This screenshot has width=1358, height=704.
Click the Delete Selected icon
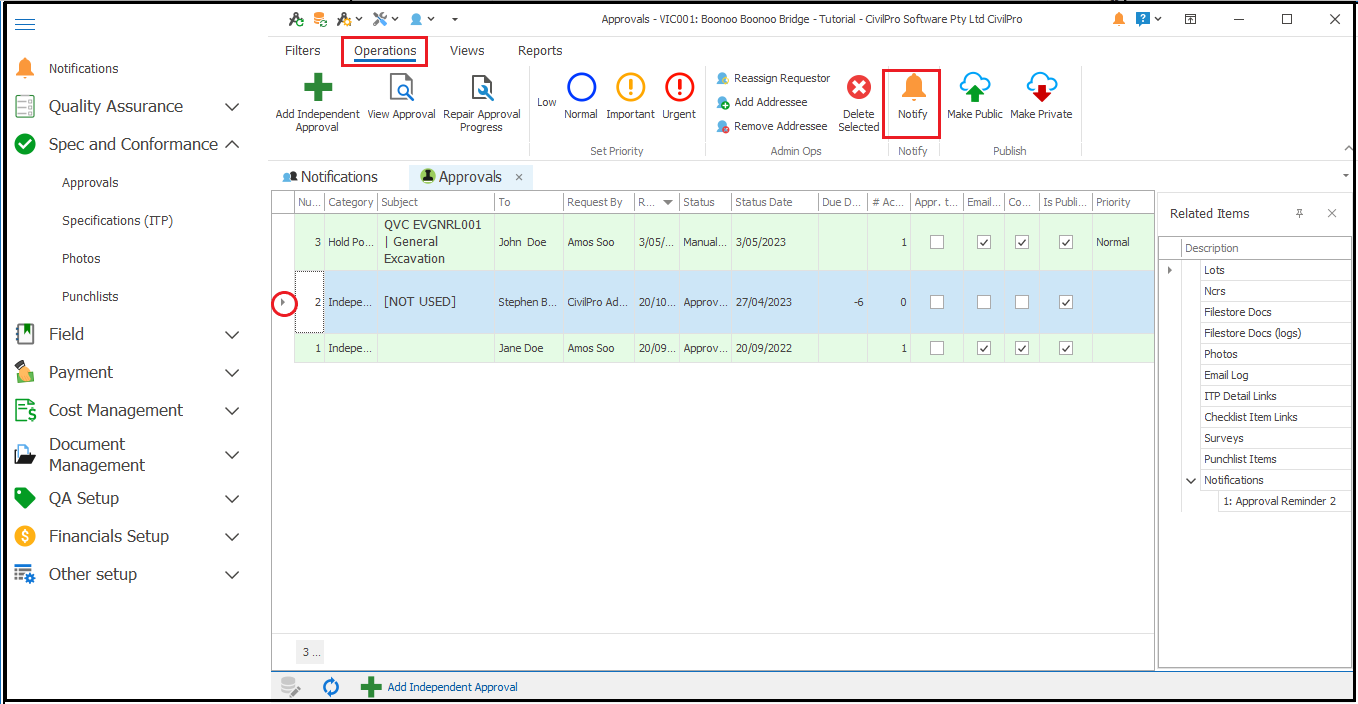[x=858, y=88]
